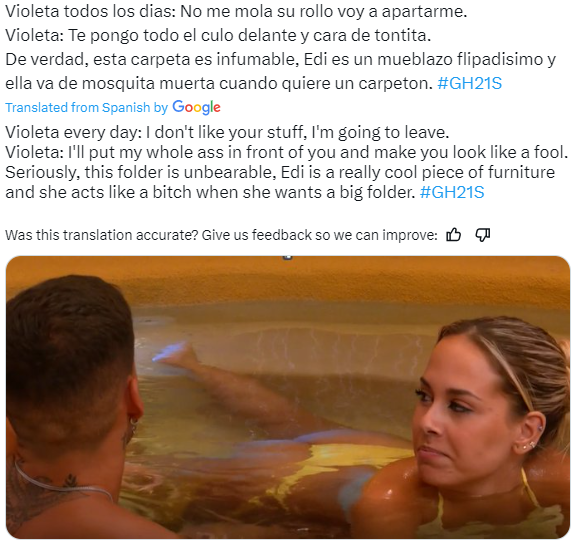Click the ear piercings of blonde person
The height and width of the screenshot is (549, 571).
[531, 439]
